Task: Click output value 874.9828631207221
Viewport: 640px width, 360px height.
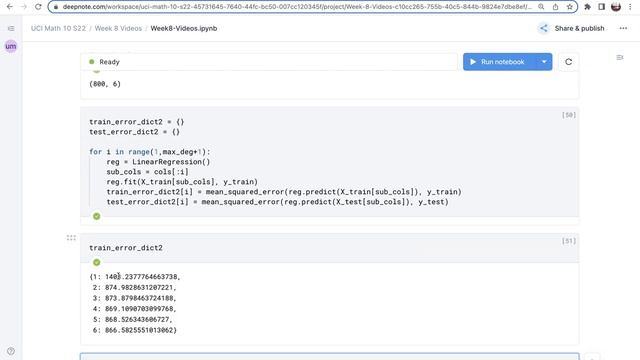Action: click(x=140, y=287)
